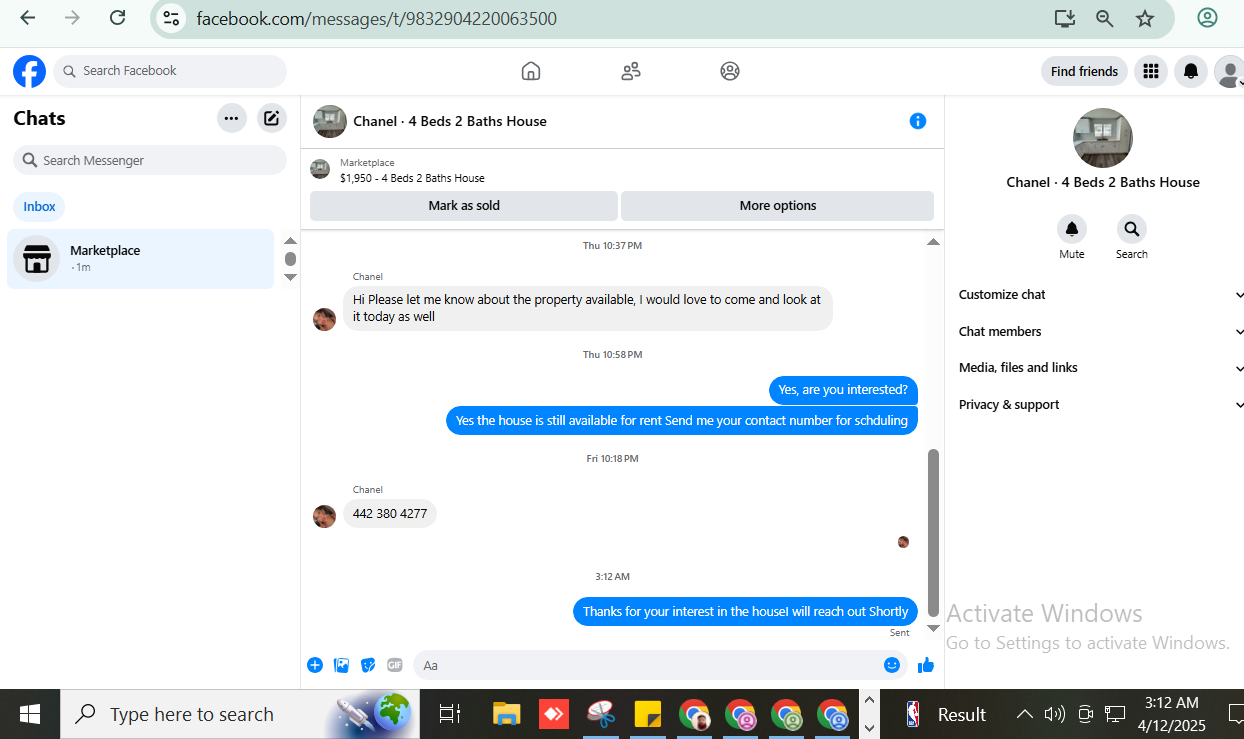Open File Explorer from taskbar
1244x739 pixels.
tap(507, 714)
